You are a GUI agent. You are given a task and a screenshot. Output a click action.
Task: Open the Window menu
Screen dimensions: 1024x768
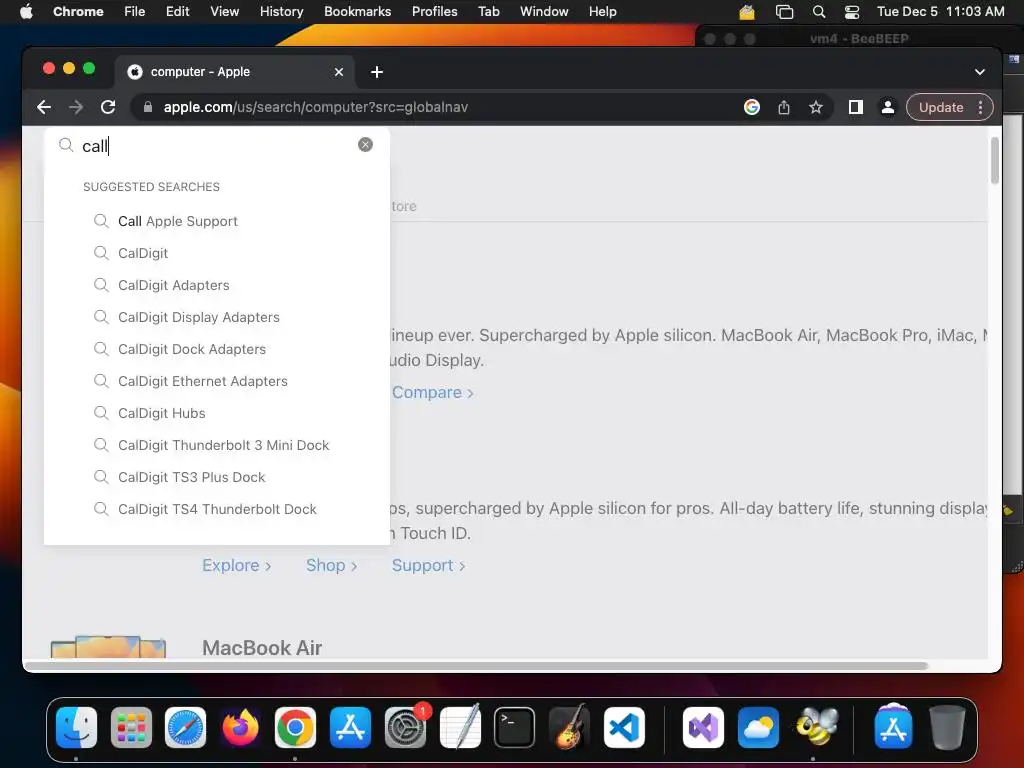[544, 11]
